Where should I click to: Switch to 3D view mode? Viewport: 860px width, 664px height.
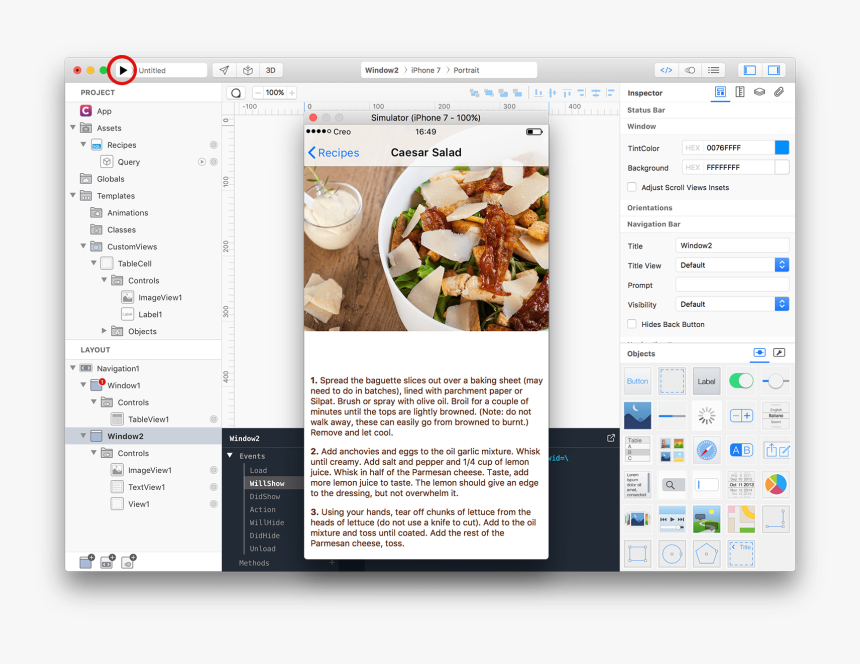[271, 70]
